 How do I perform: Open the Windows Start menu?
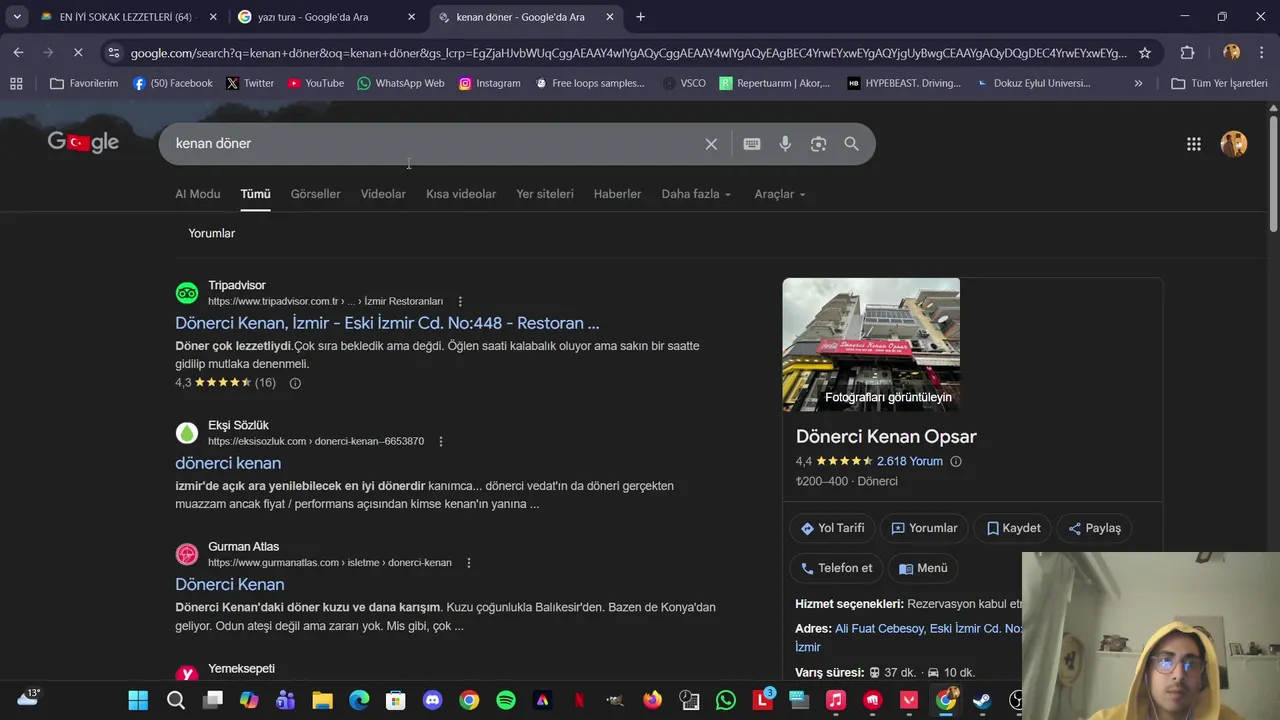point(138,700)
